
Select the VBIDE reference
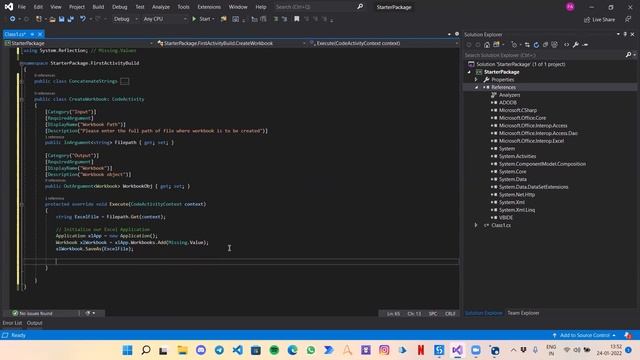[x=505, y=218]
